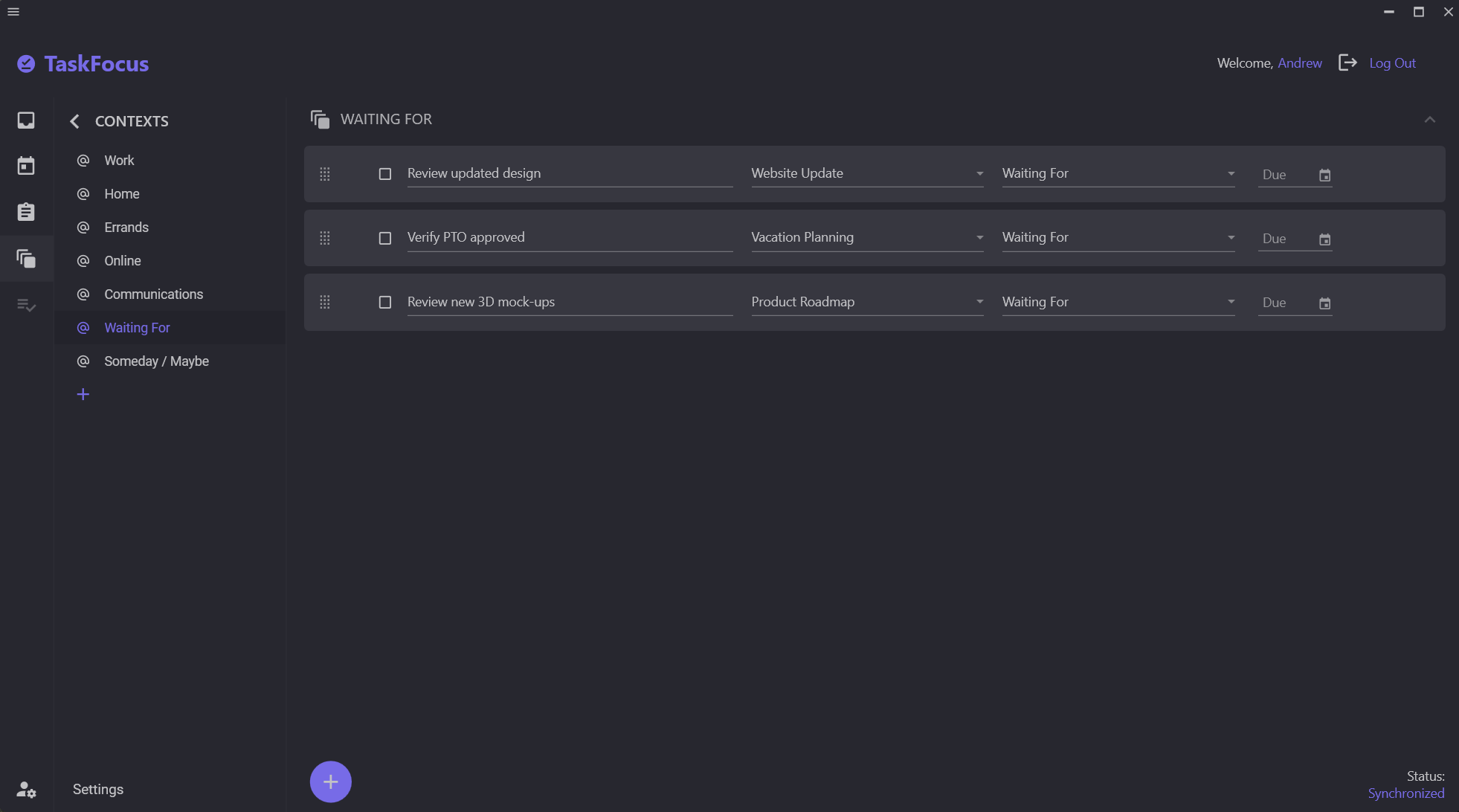This screenshot has width=1459, height=812.
Task: Select the Communications context
Action: pyautogui.click(x=153, y=294)
